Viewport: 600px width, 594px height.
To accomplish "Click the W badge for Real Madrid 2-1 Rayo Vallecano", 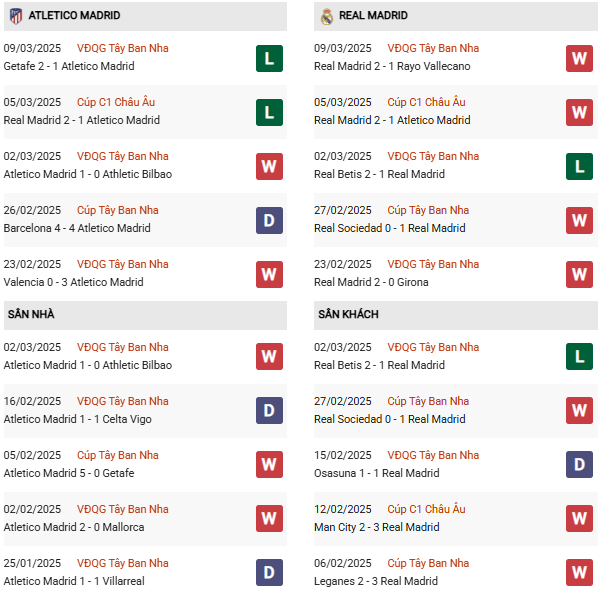I will click(x=579, y=58).
